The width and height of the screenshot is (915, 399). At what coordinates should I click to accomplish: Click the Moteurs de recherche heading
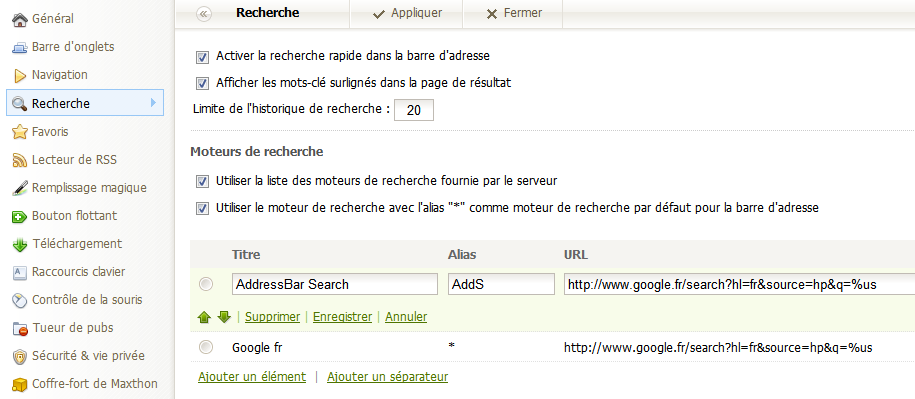click(257, 152)
